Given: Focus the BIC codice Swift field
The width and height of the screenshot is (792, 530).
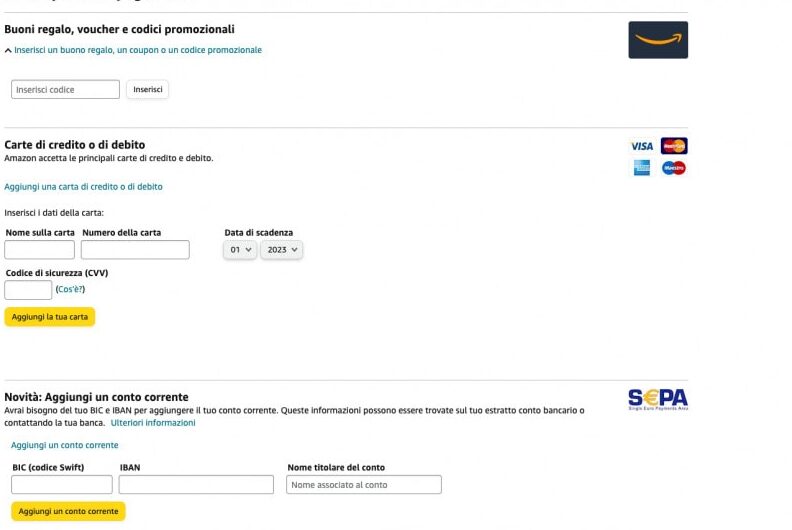Looking at the screenshot, I should [x=62, y=485].
